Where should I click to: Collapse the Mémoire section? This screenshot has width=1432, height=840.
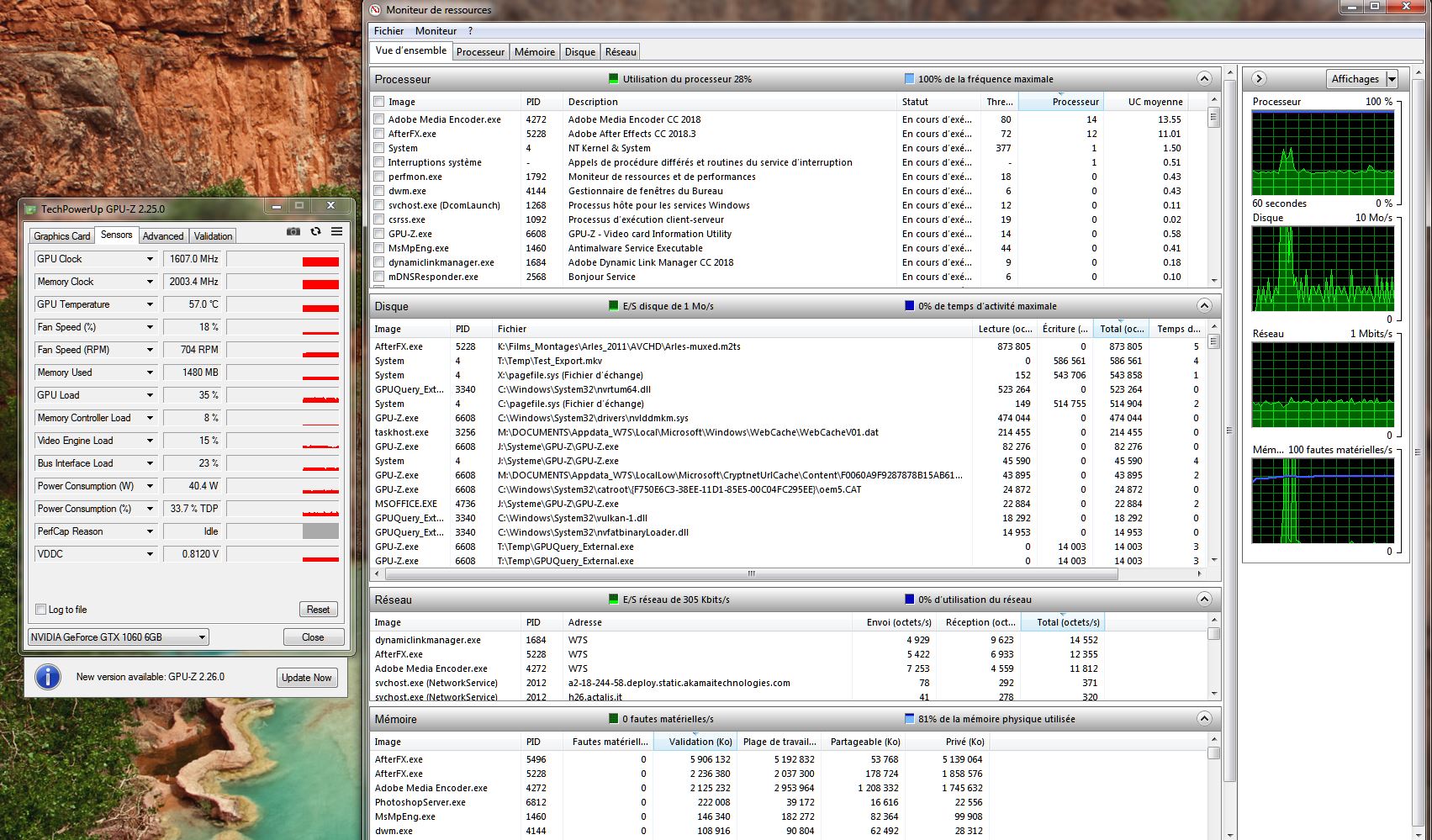1204,719
